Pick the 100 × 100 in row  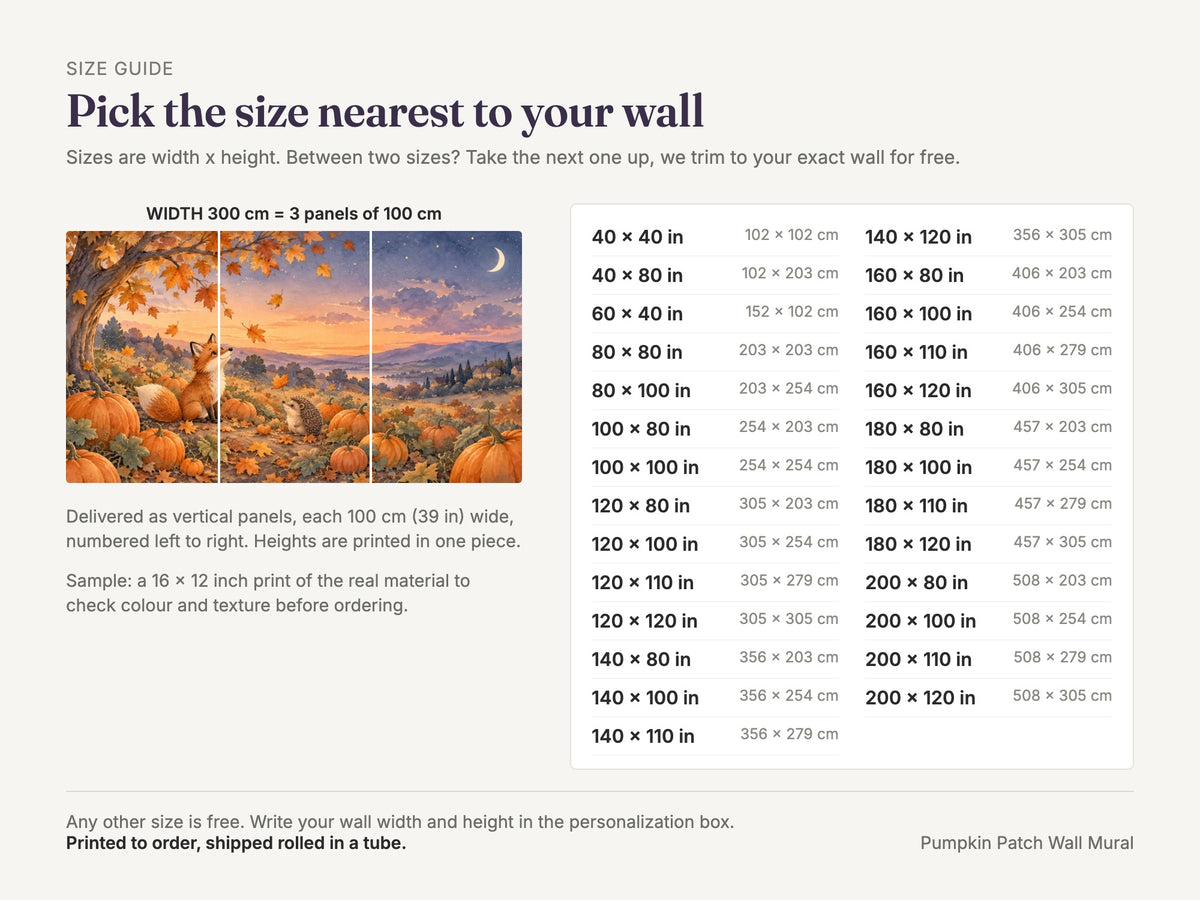[715, 467]
